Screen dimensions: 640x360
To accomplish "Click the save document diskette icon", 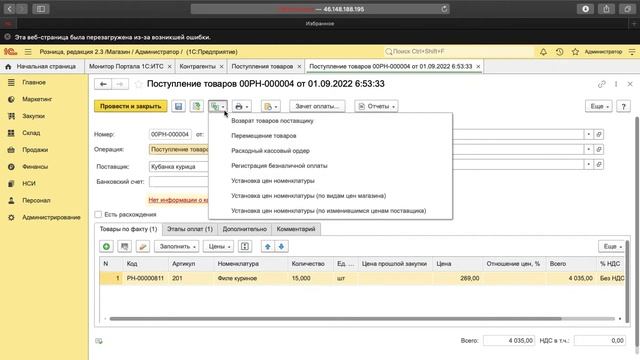I will [x=178, y=106].
